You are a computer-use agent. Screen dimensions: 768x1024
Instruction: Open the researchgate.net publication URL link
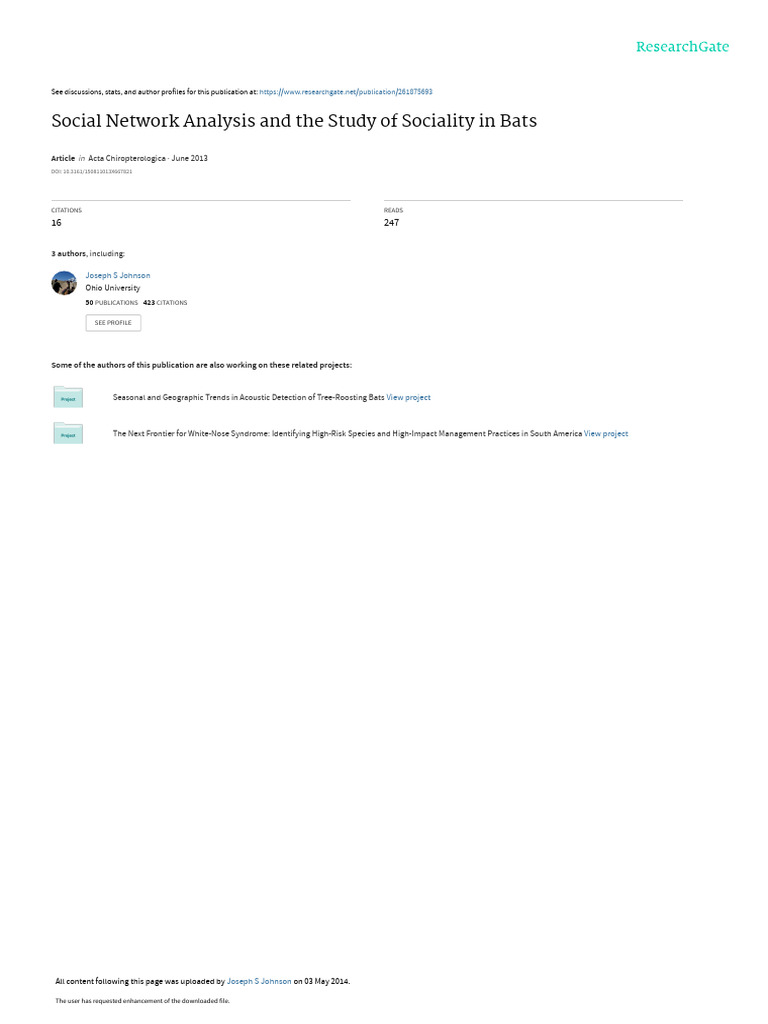[345, 92]
